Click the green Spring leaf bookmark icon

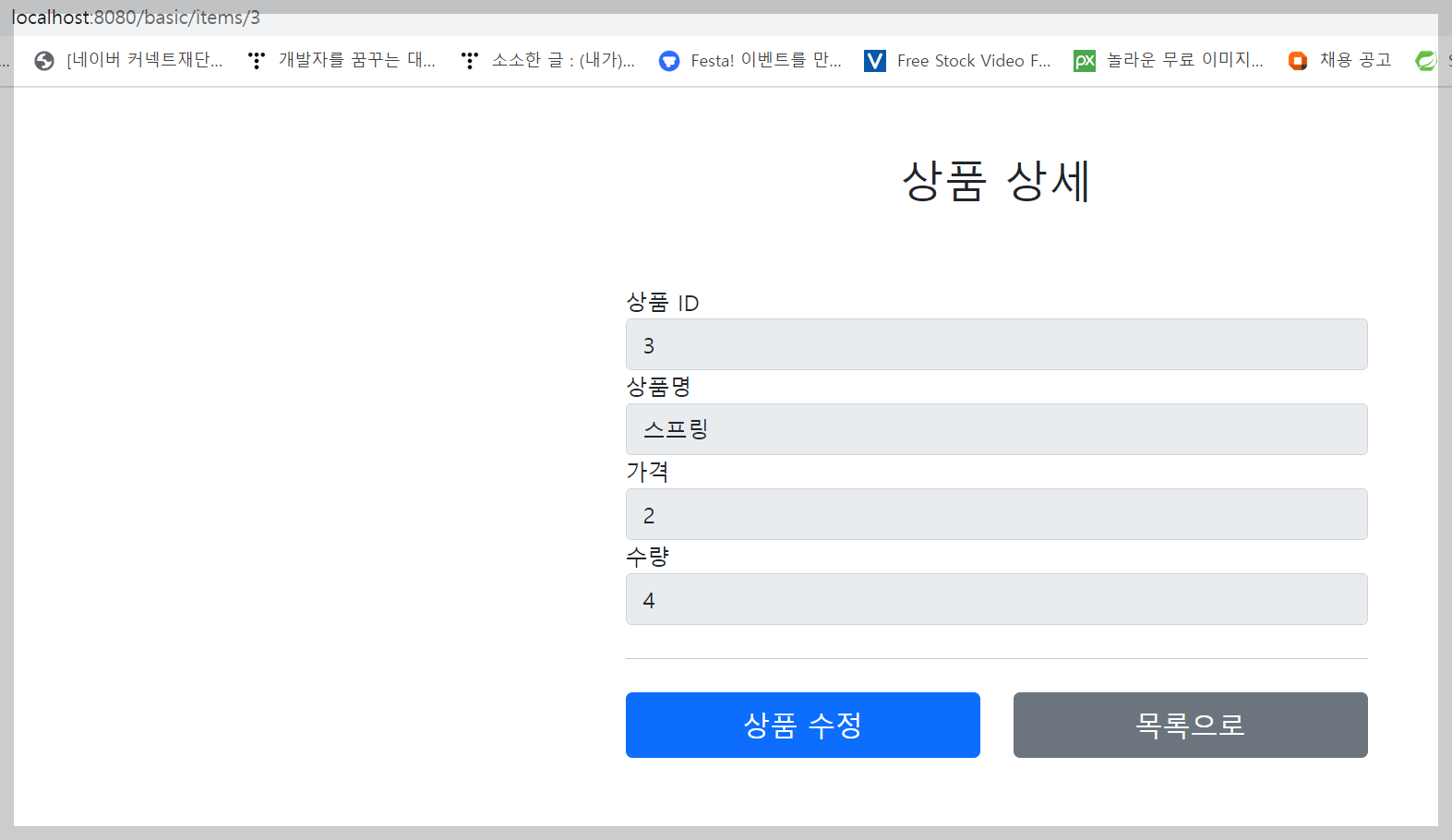click(1426, 61)
